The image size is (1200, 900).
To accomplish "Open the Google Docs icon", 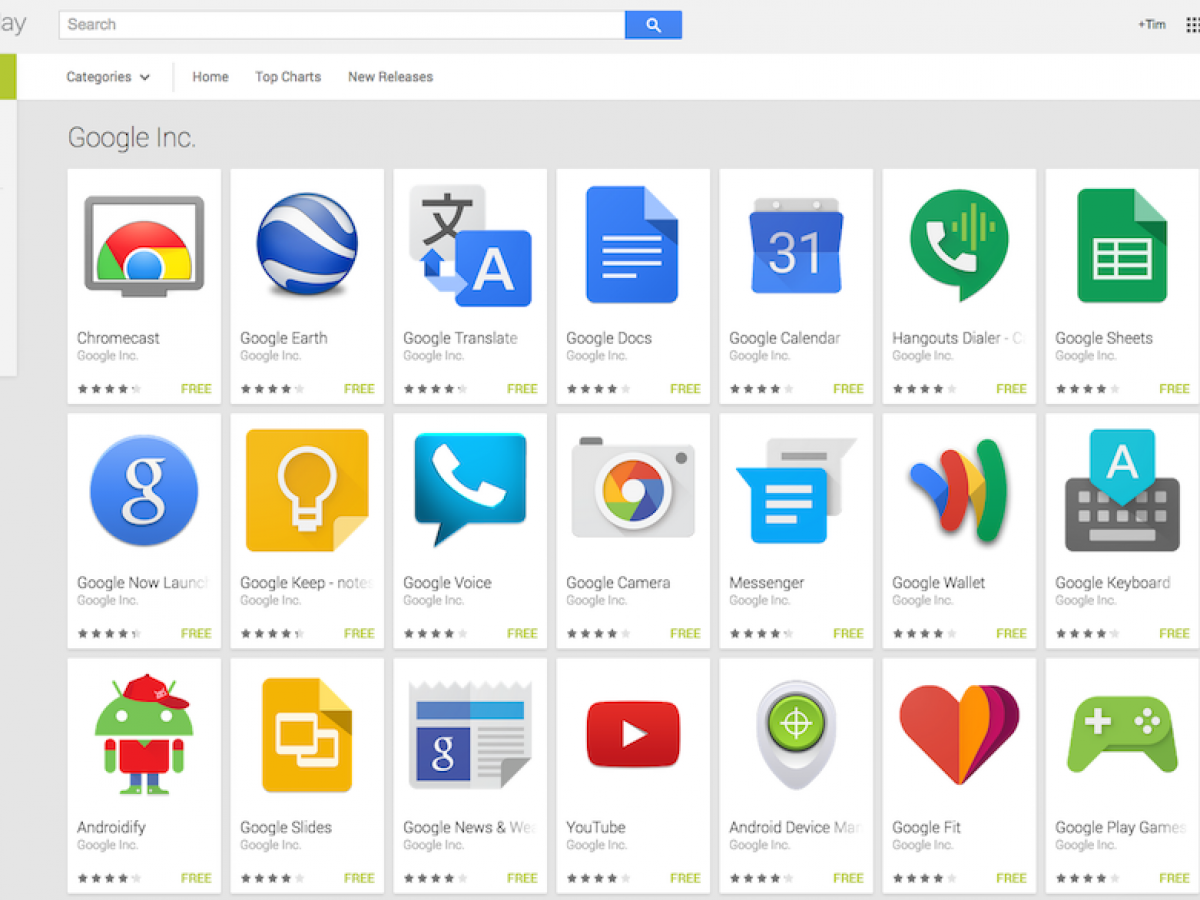I will (633, 244).
